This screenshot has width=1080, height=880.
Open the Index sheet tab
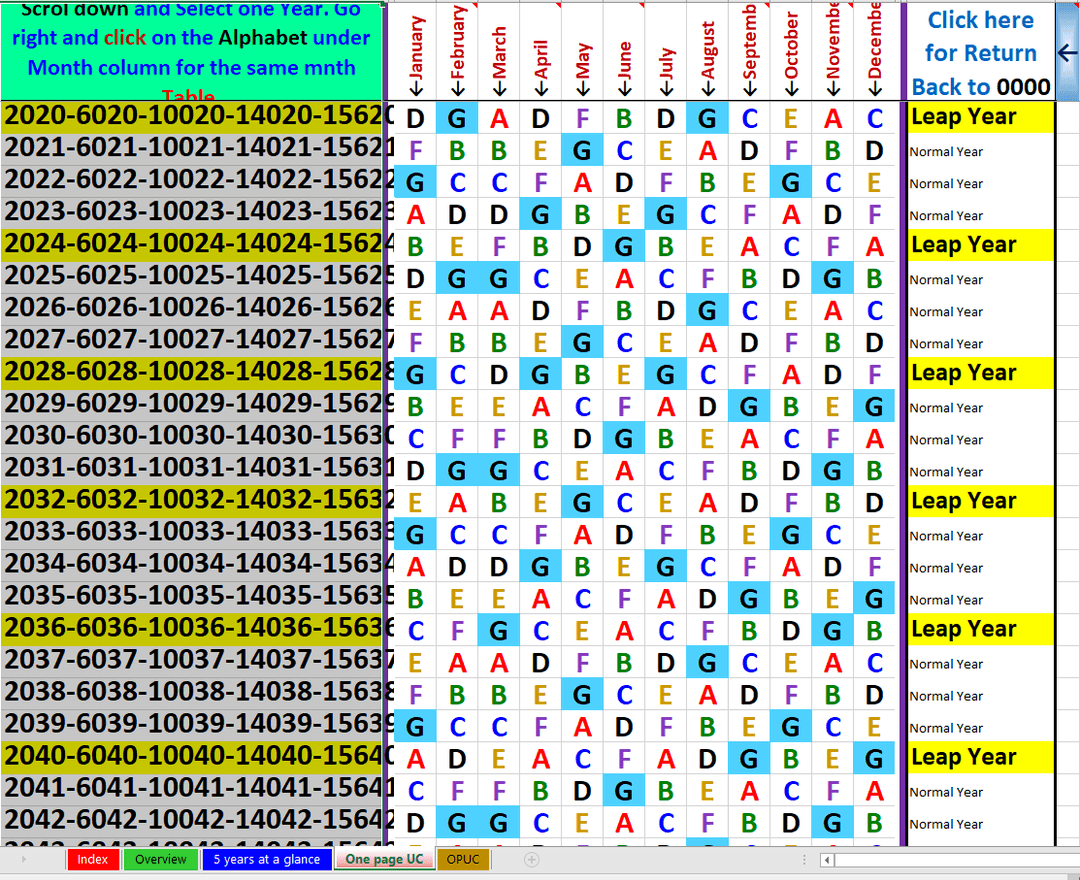pos(92,859)
